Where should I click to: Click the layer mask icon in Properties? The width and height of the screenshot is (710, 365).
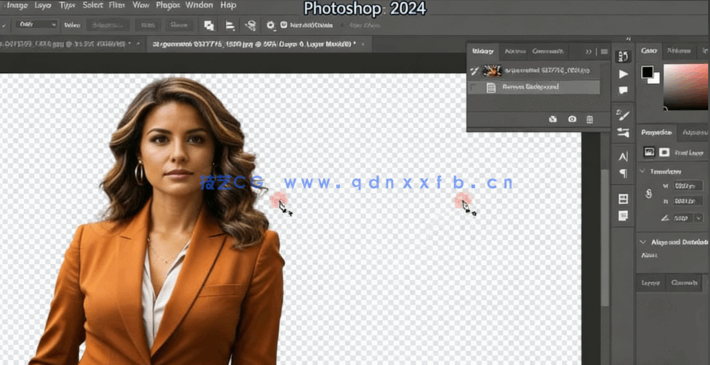664,152
